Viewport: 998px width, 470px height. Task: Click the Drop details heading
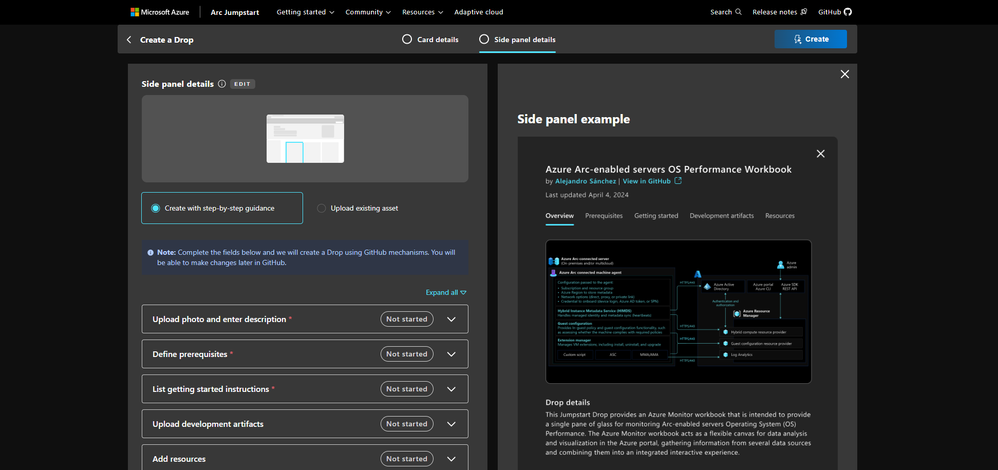[x=568, y=402]
